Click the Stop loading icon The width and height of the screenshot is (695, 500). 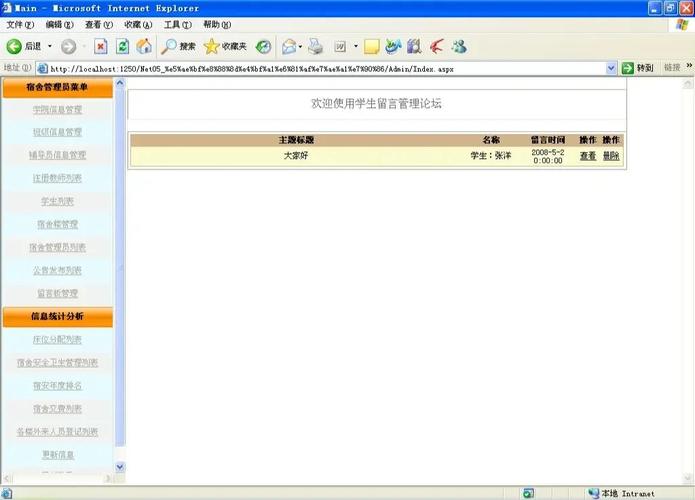101,46
